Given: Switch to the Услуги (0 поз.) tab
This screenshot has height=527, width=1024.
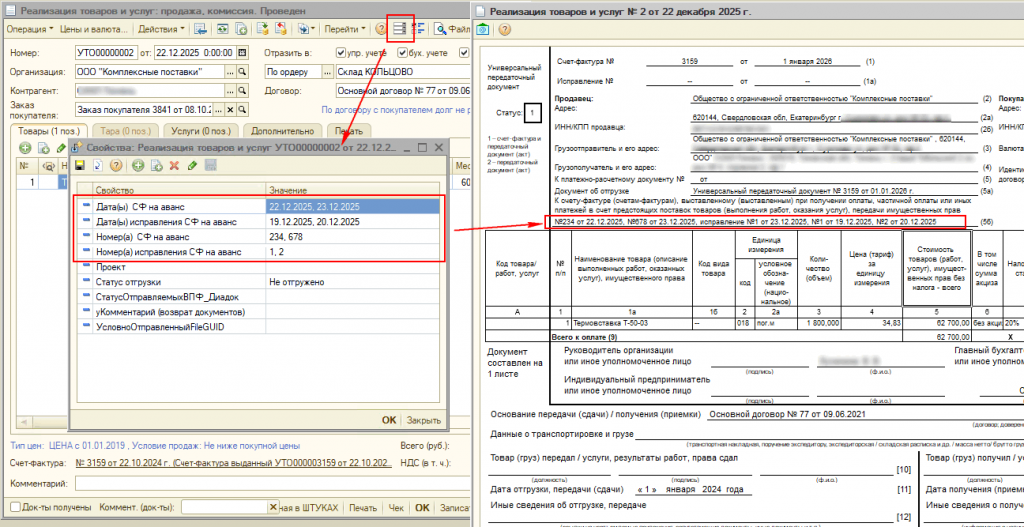Looking at the screenshot, I should pyautogui.click(x=203, y=131).
